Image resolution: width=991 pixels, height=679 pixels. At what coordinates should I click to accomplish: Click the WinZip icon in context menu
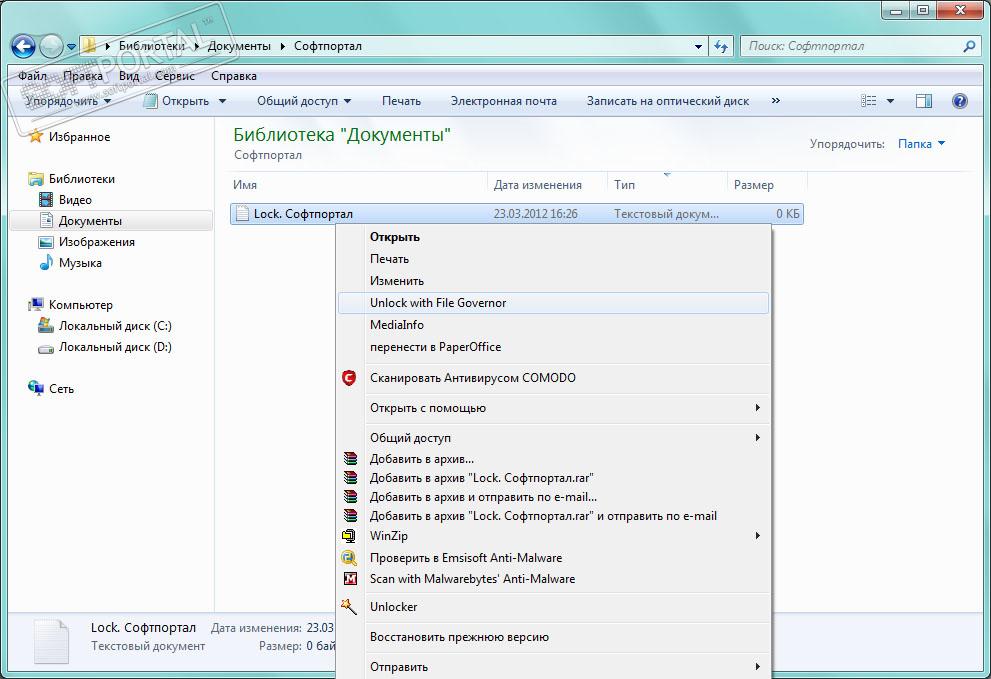tap(349, 536)
